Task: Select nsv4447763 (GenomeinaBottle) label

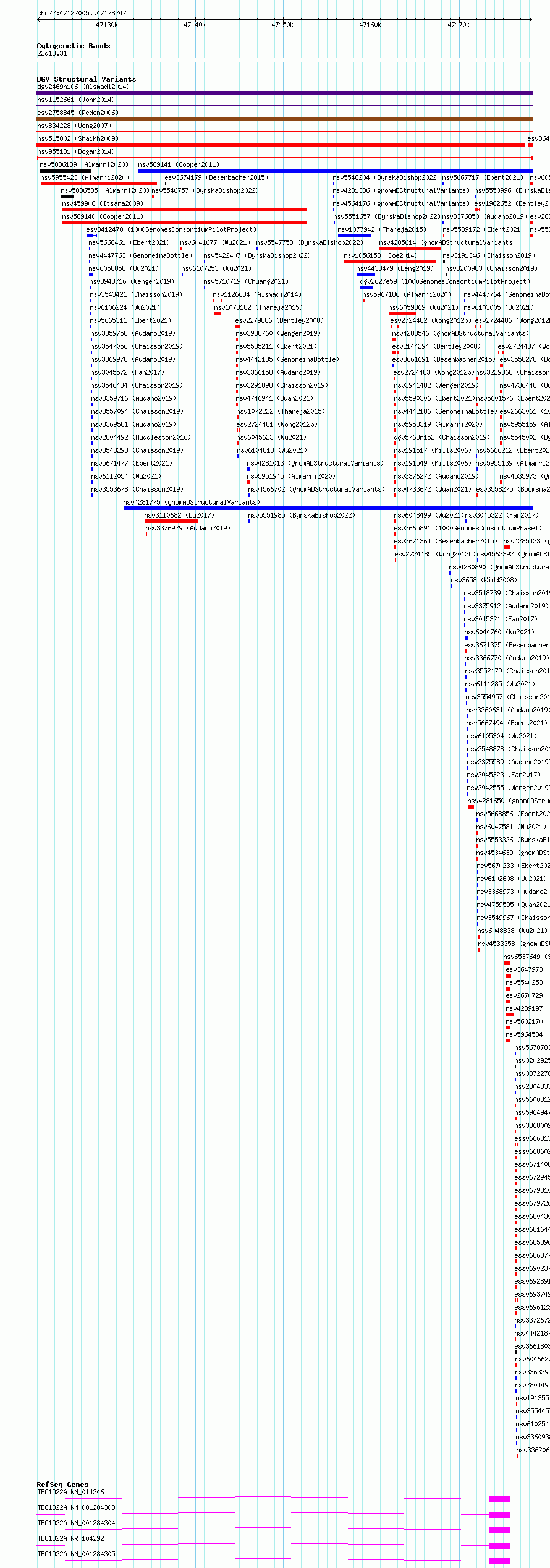Action: 140,255
